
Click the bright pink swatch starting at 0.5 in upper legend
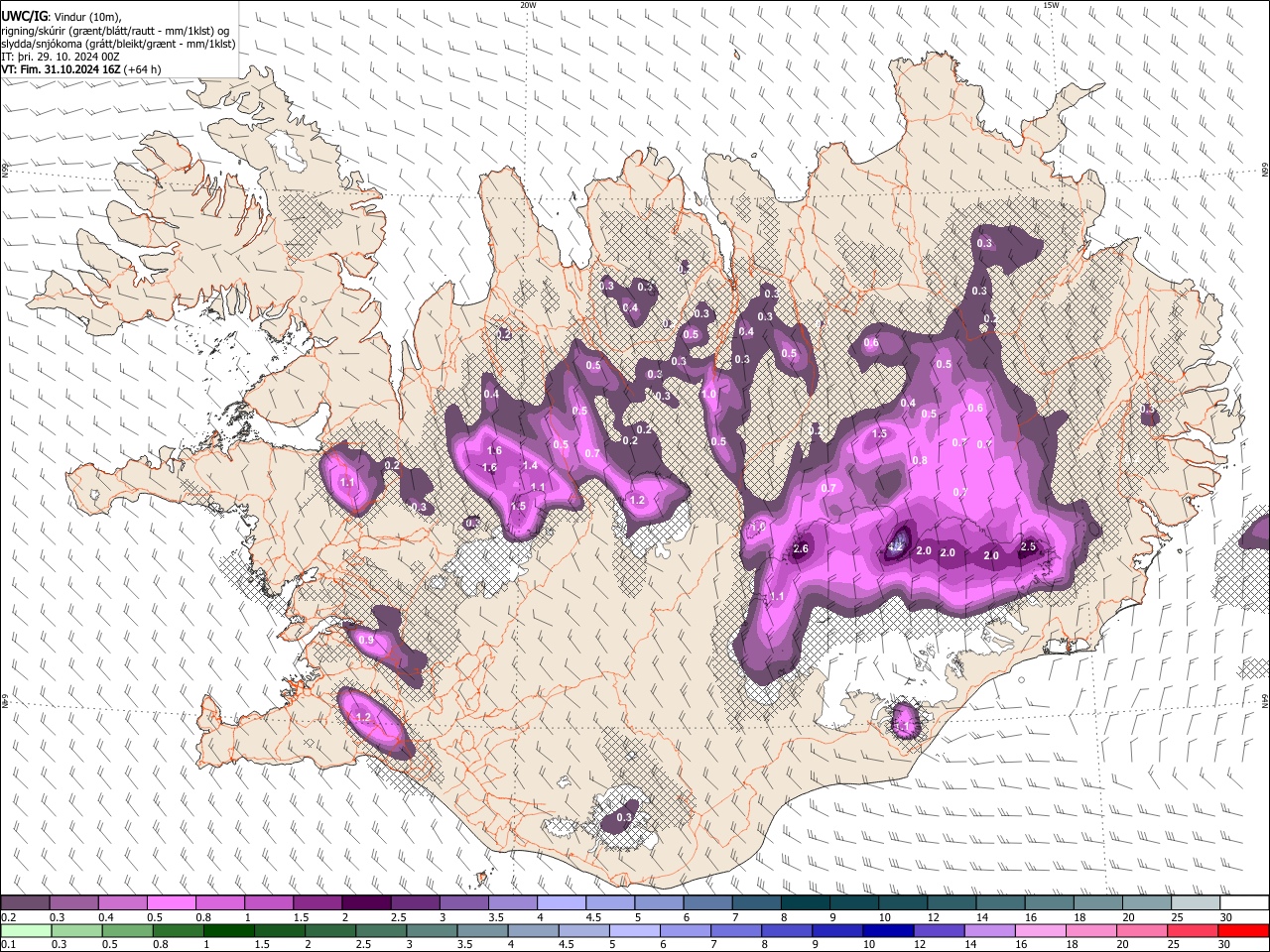(x=172, y=903)
